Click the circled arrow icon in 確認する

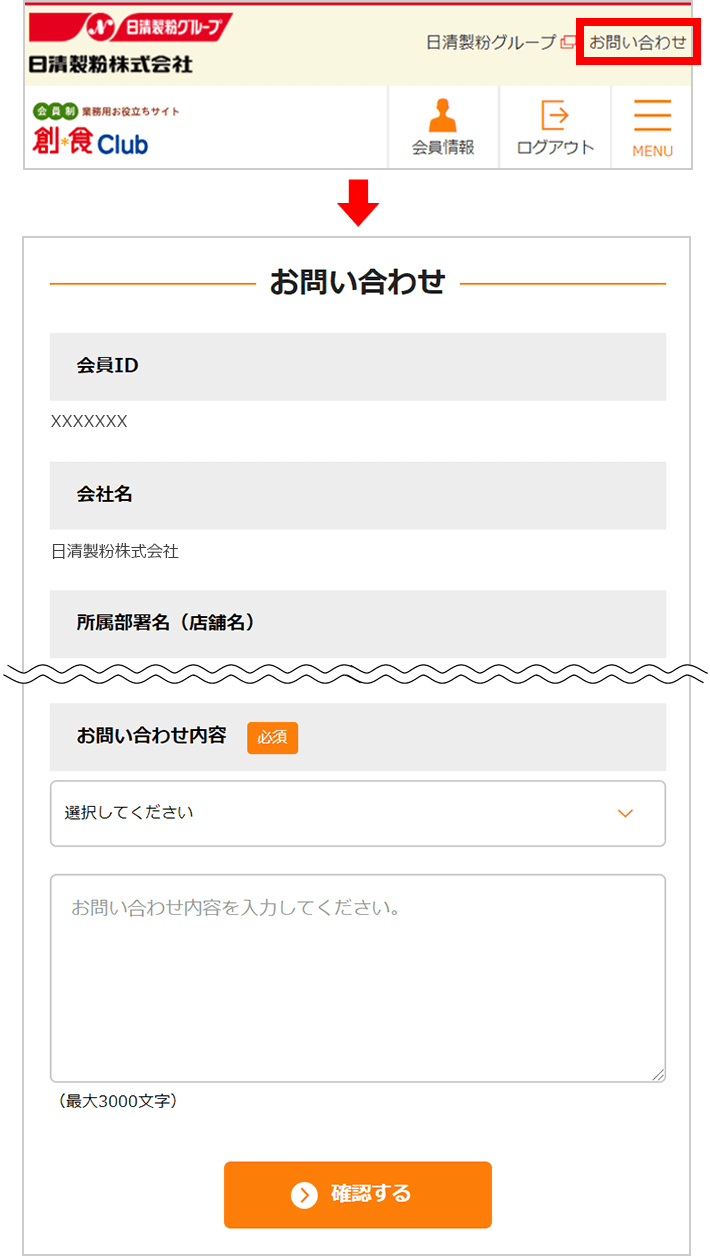pyautogui.click(x=304, y=1194)
